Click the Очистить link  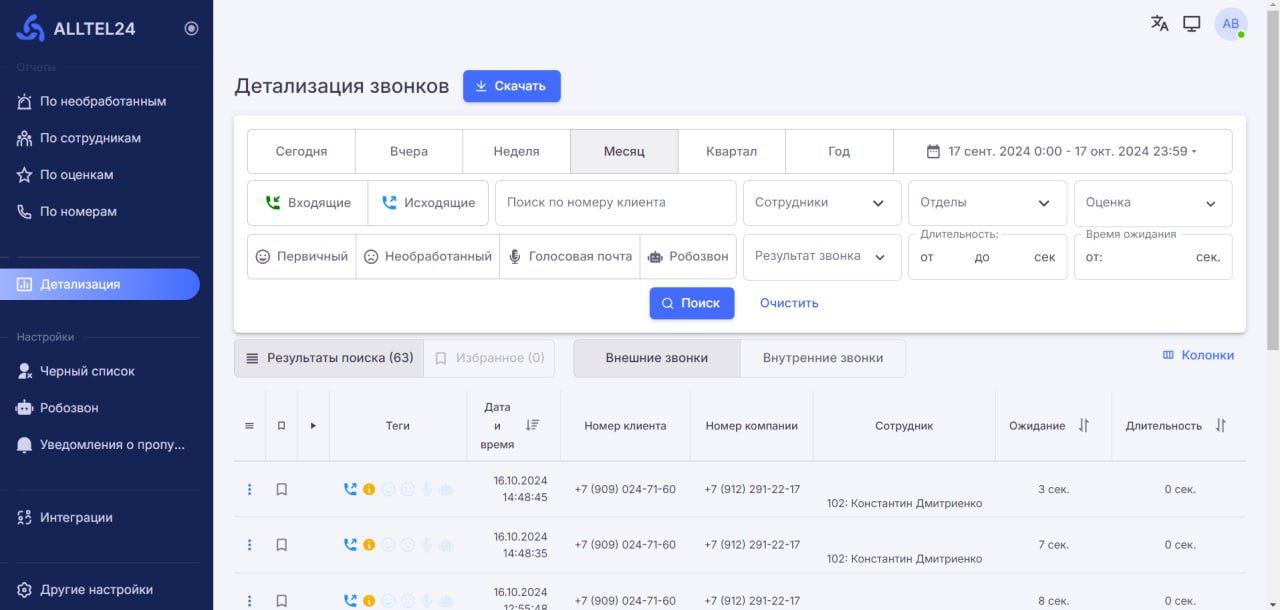click(x=789, y=303)
